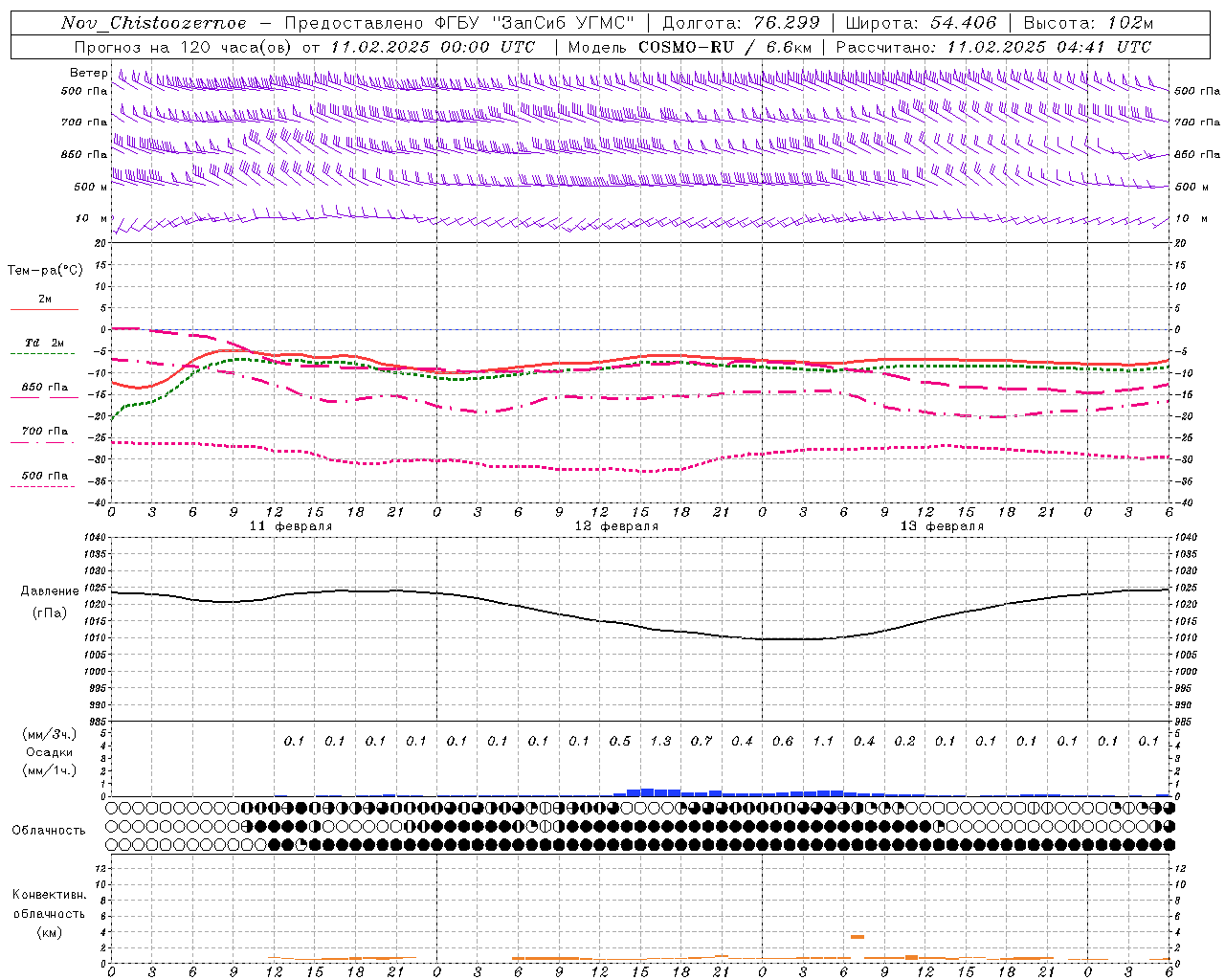The image size is (1225, 980).
Task: Click the 2м temperature legend entry
Action: 45,300
